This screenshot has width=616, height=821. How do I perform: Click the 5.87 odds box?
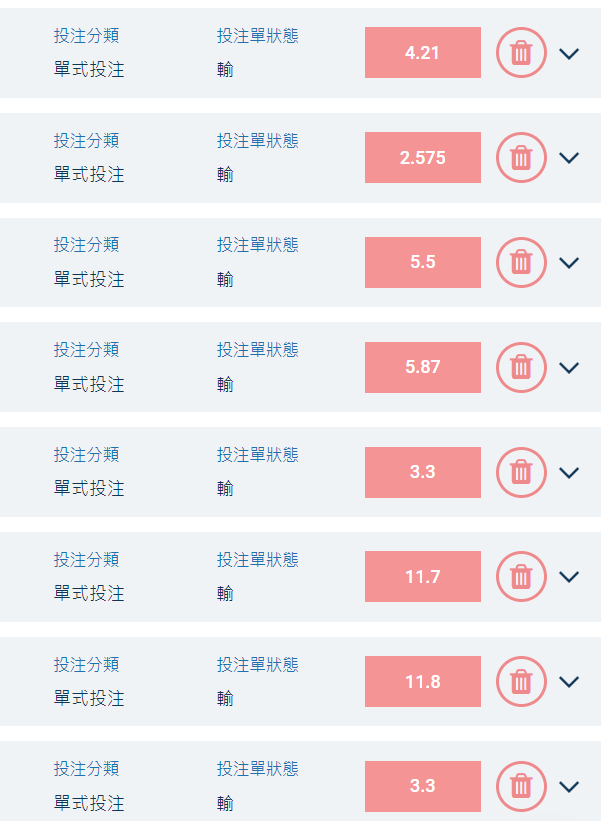pyautogui.click(x=423, y=368)
